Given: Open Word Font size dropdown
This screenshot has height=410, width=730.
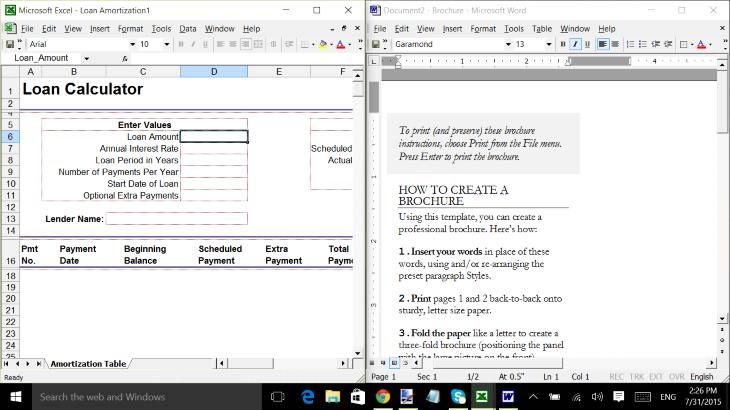Looking at the screenshot, I should tap(548, 44).
